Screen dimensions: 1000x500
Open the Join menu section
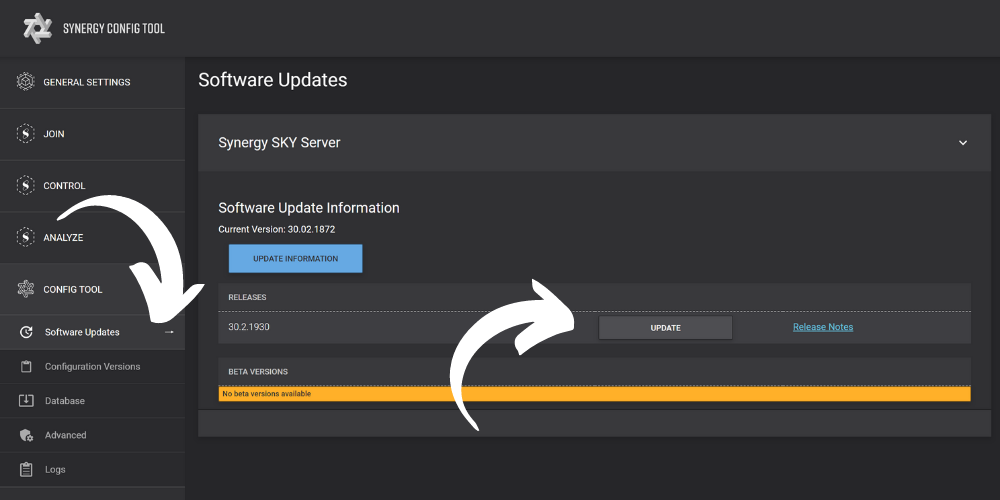[92, 134]
